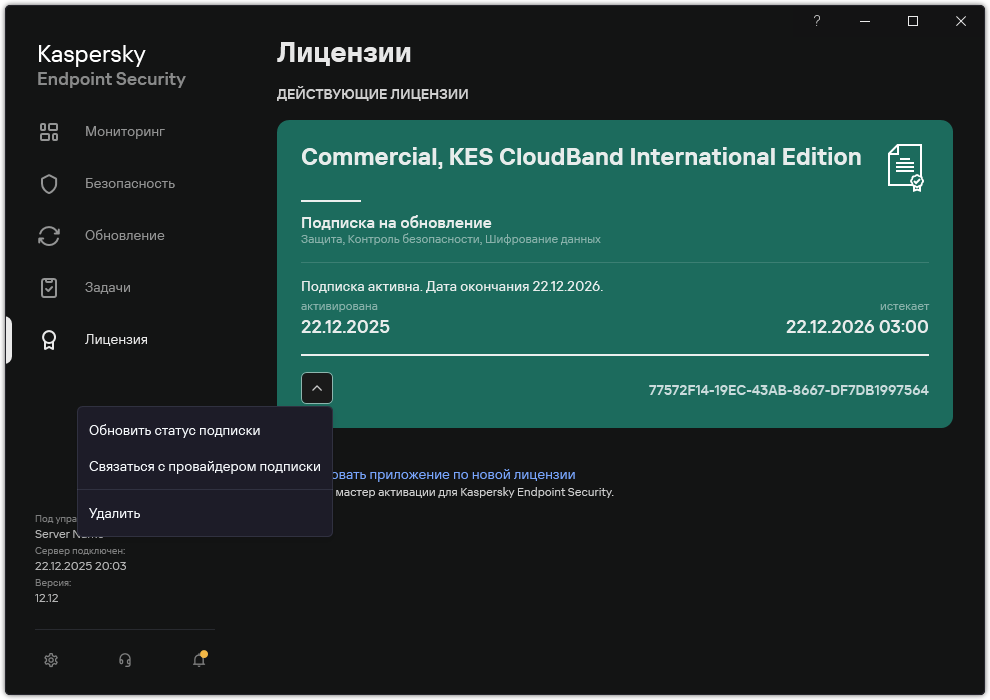Collapse the license actions with the chevron button

[x=317, y=388]
